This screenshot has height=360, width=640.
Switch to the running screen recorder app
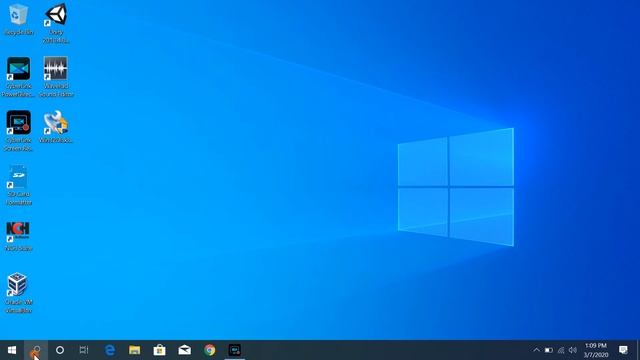[235, 350]
